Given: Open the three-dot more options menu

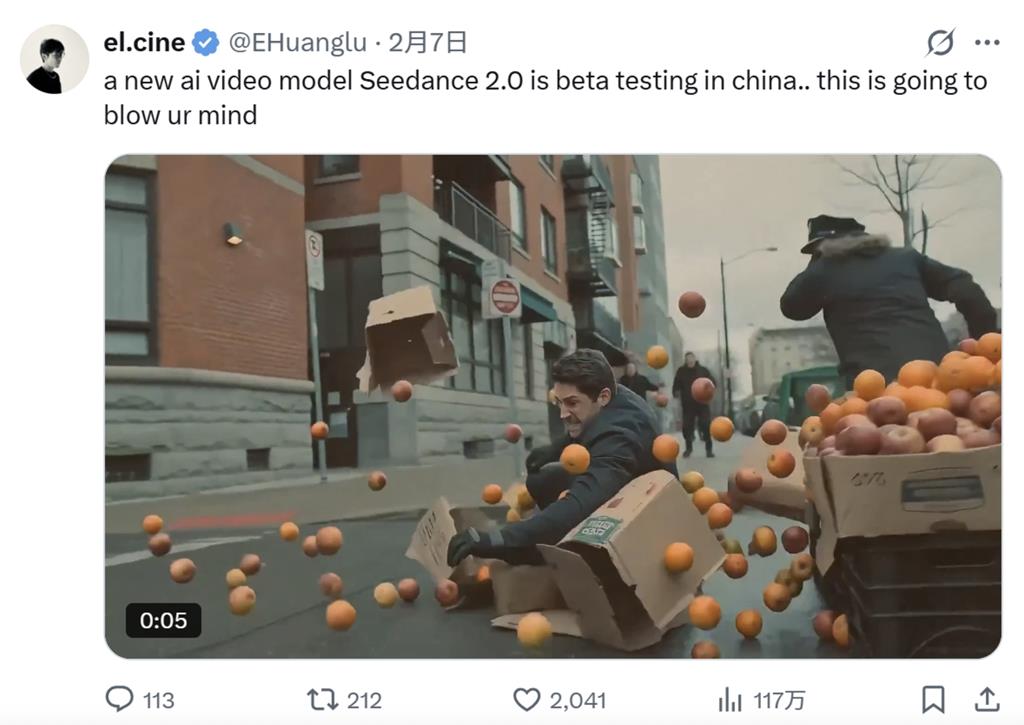Looking at the screenshot, I should tap(987, 42).
